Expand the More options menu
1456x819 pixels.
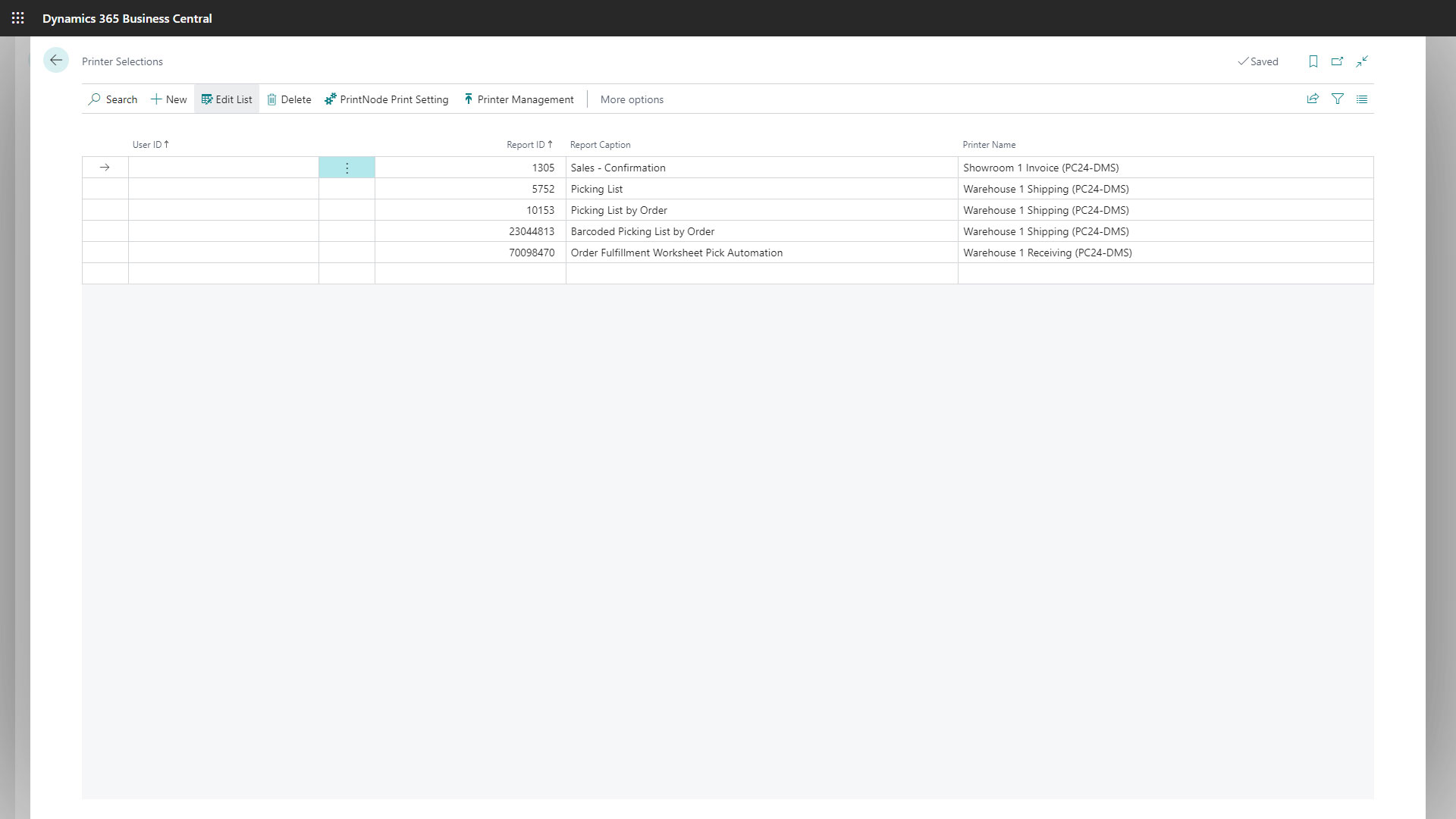[632, 99]
